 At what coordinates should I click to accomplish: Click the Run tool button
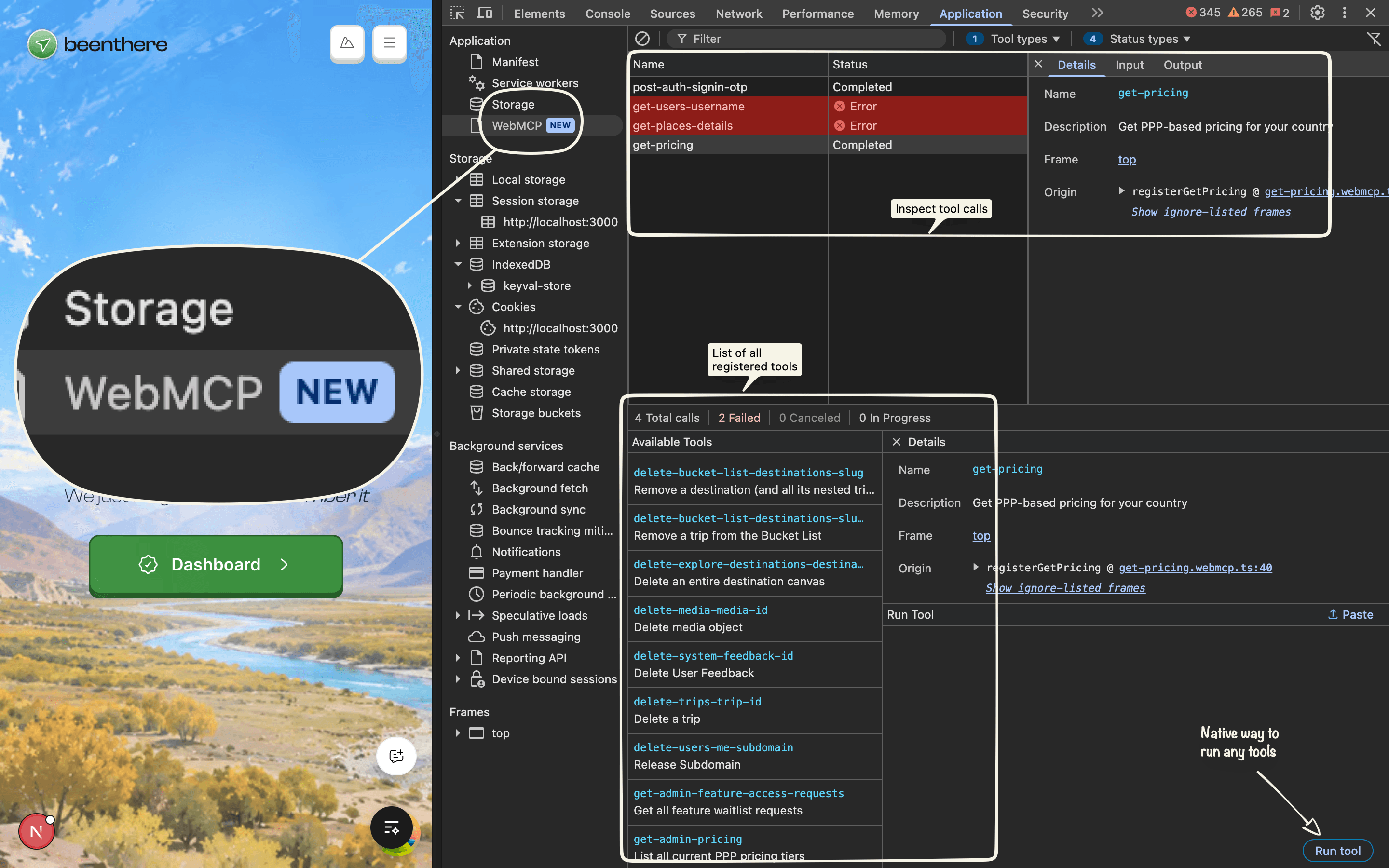[1337, 850]
